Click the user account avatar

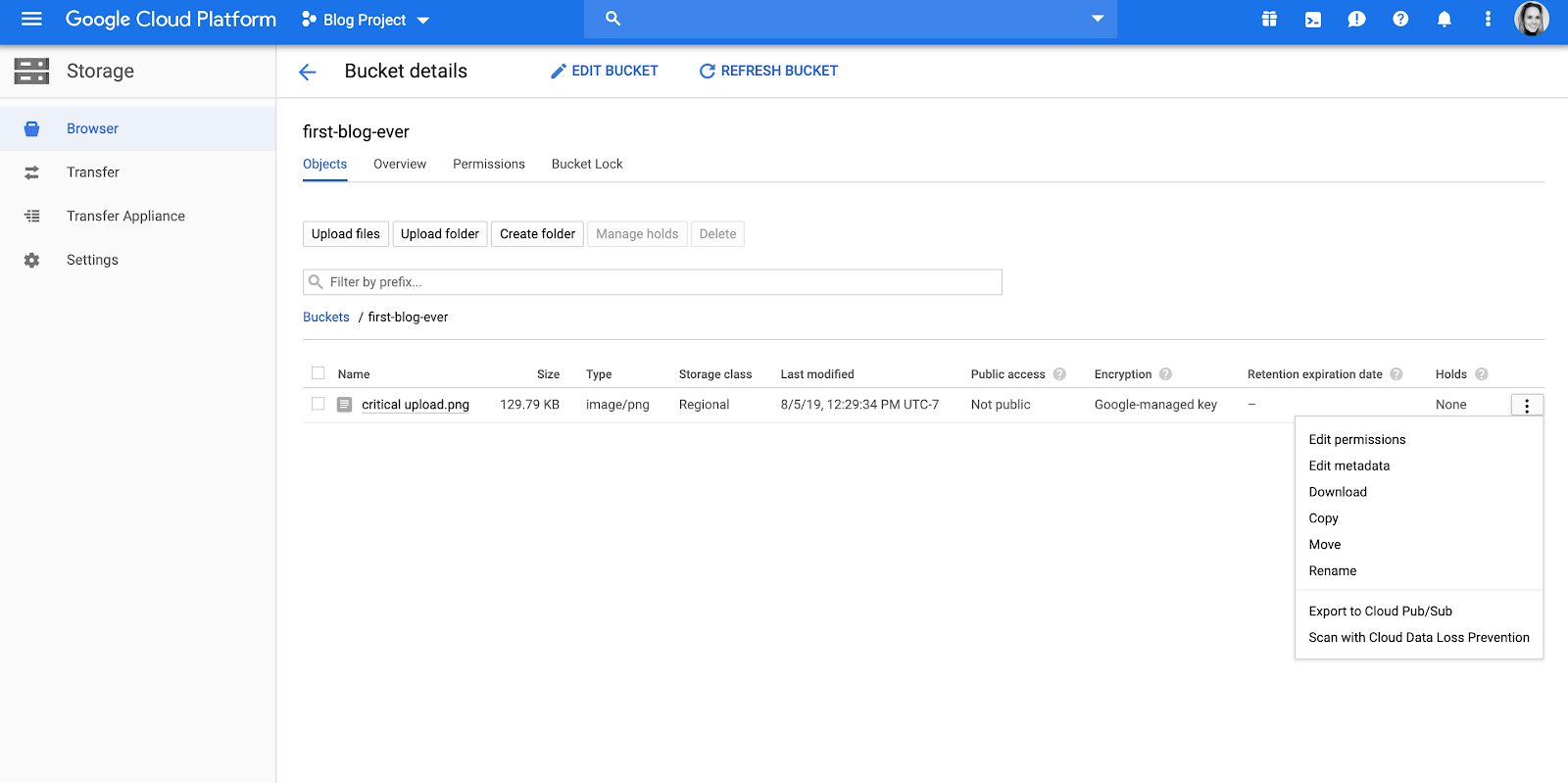(1532, 19)
